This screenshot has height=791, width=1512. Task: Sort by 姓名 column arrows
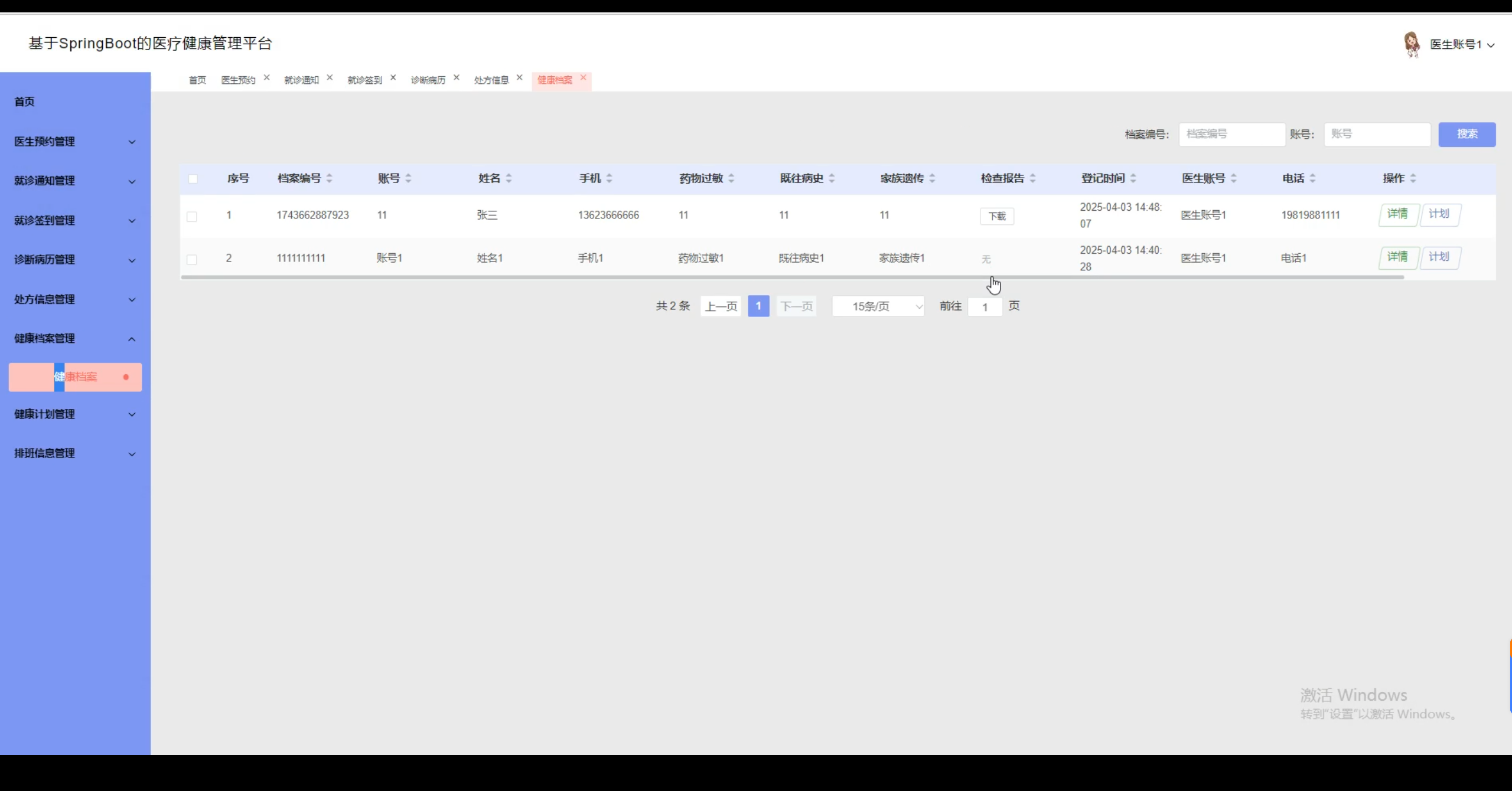click(x=509, y=178)
